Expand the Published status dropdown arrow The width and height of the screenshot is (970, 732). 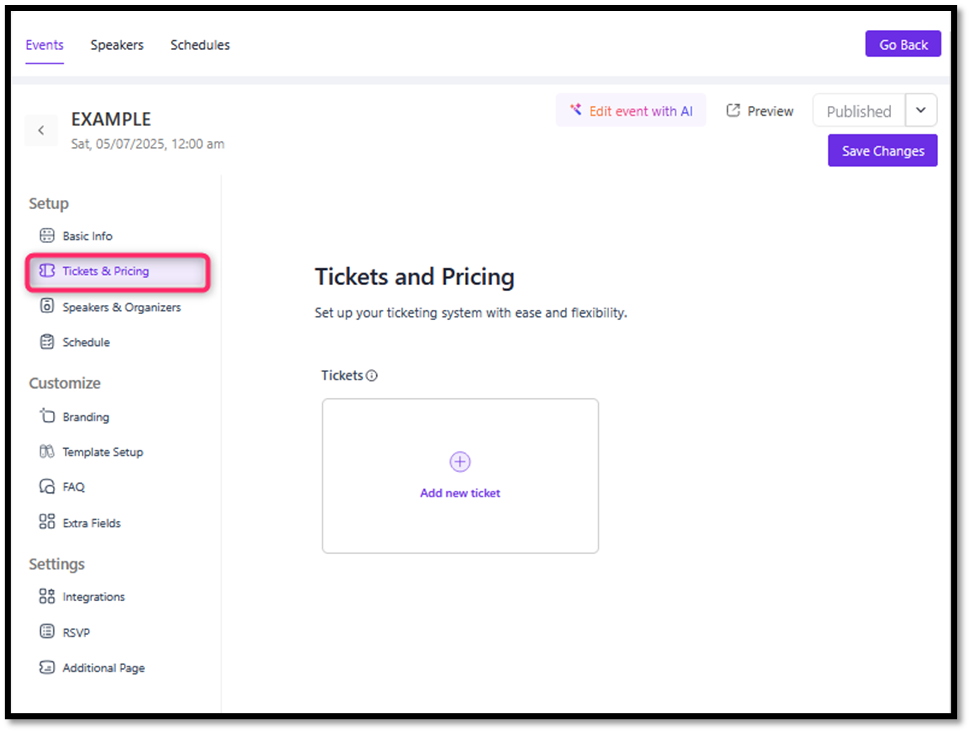pos(921,110)
